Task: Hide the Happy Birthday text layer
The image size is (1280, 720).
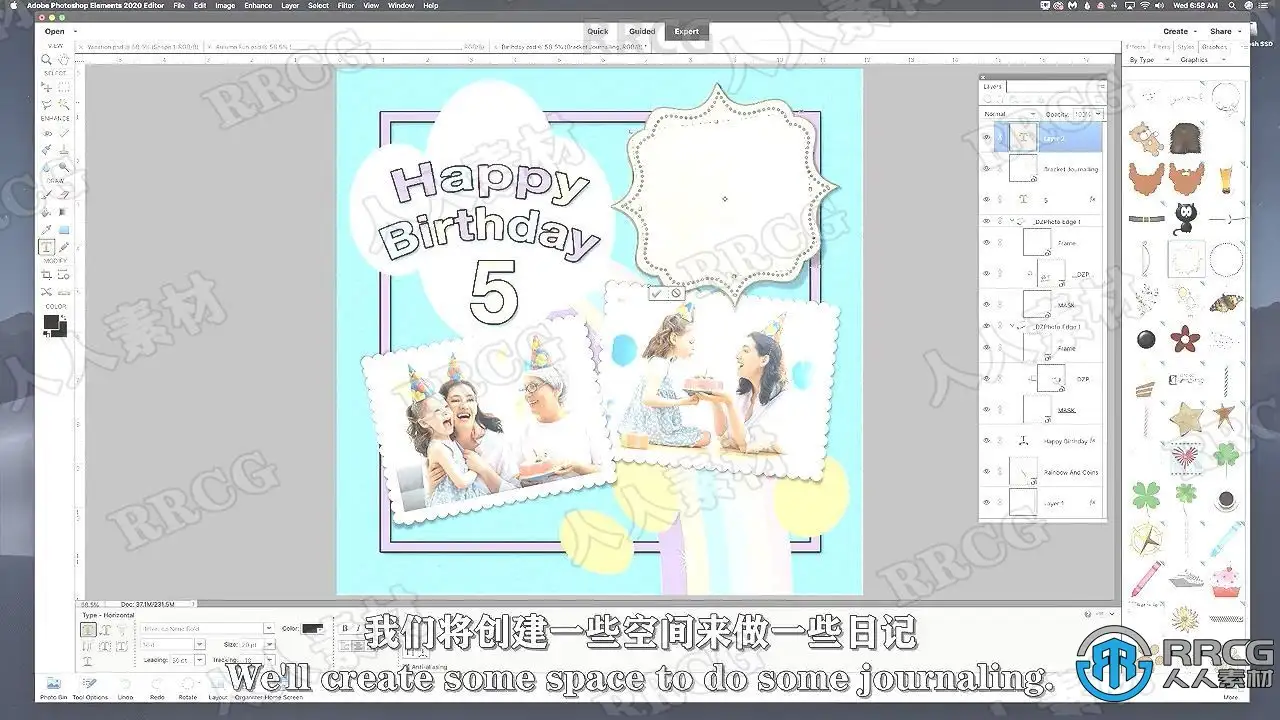Action: (987, 440)
